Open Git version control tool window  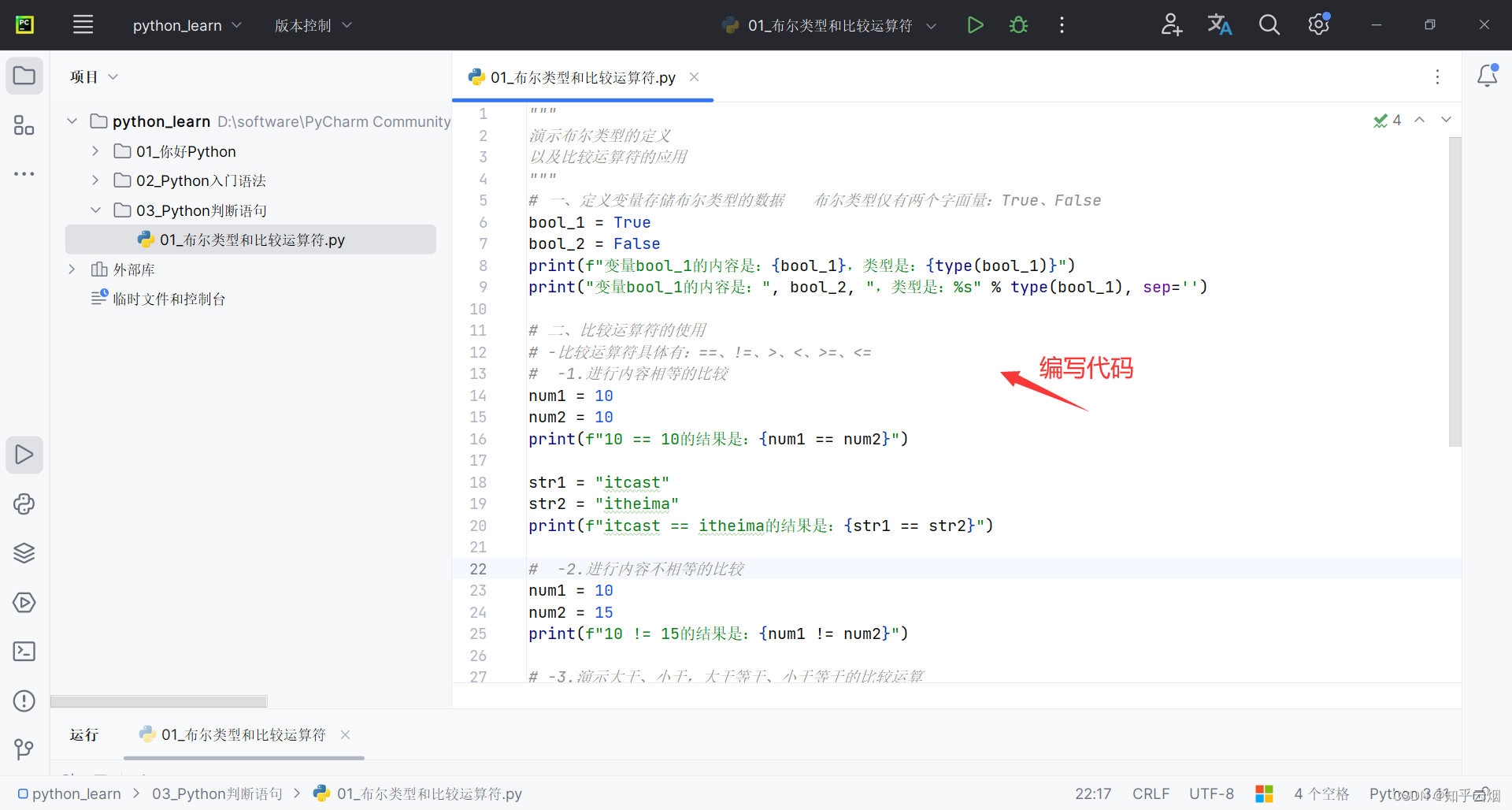[x=24, y=749]
